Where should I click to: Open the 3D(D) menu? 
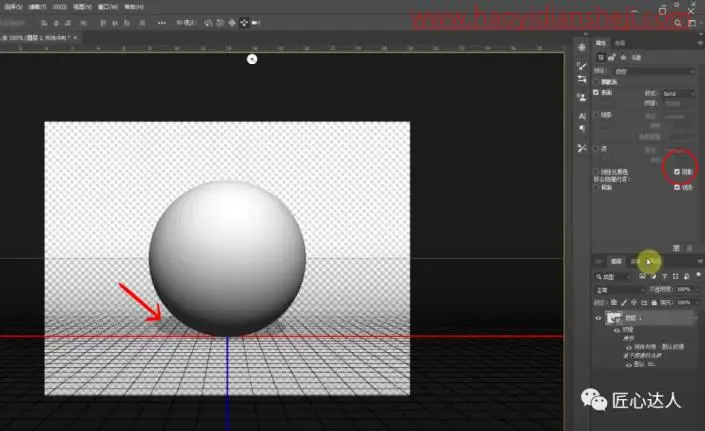point(59,7)
